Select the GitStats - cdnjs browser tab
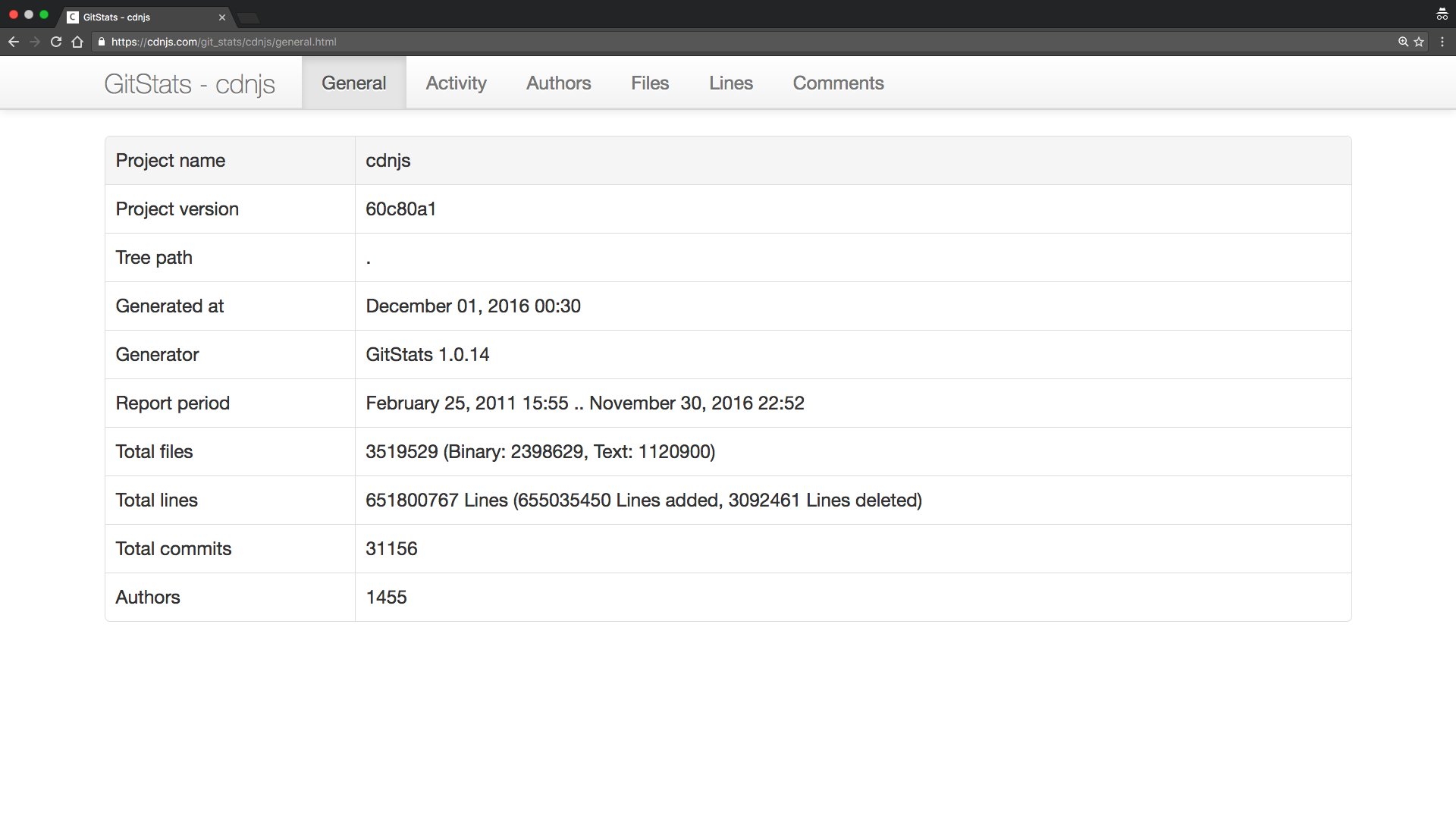The height and width of the screenshot is (819, 1456). pos(146,17)
